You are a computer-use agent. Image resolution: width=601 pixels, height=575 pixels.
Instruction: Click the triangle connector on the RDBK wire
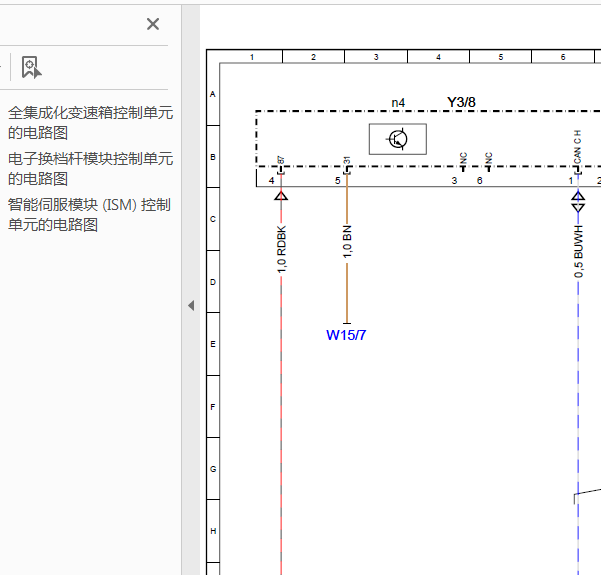pyautogui.click(x=281, y=196)
